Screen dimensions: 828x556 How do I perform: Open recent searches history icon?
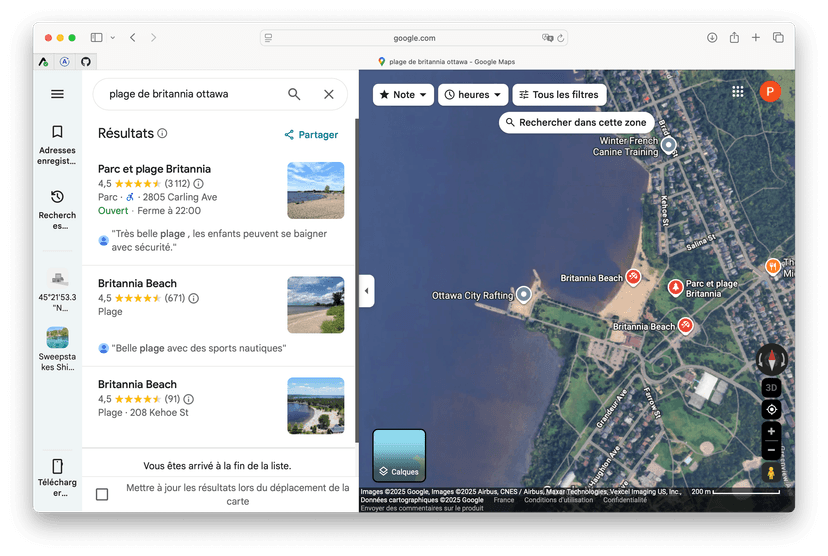(x=57, y=204)
